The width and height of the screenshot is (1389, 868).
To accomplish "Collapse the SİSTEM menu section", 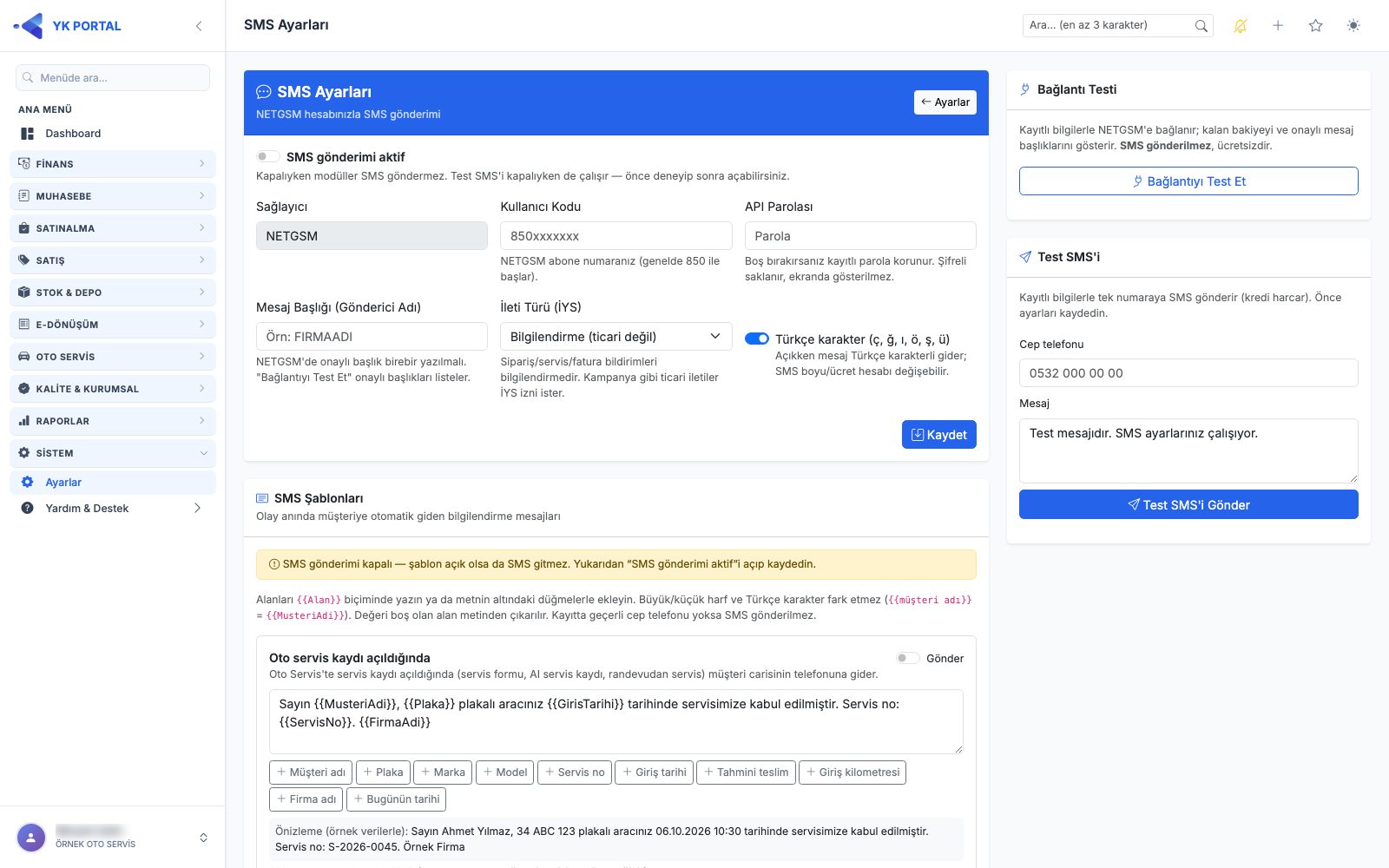I will (113, 453).
